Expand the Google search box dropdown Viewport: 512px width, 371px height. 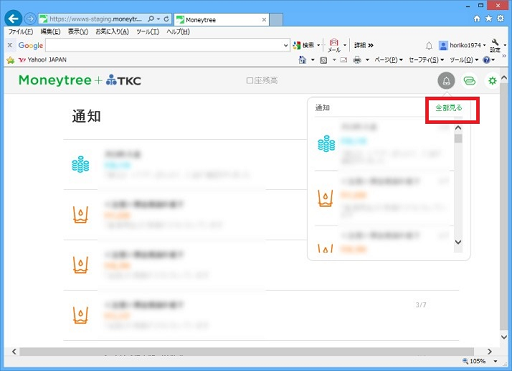pos(286,45)
